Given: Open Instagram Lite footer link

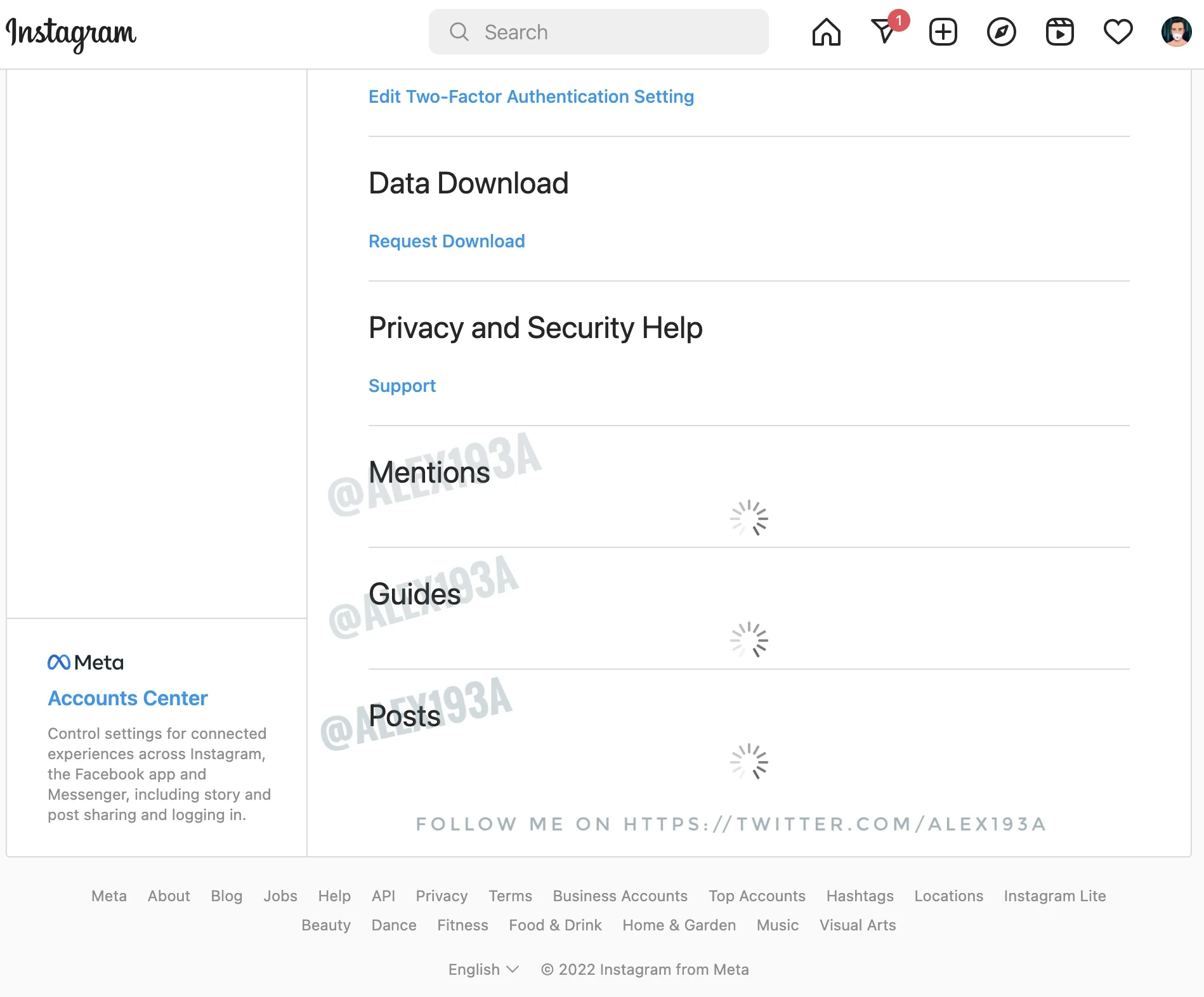Looking at the screenshot, I should coord(1054,896).
